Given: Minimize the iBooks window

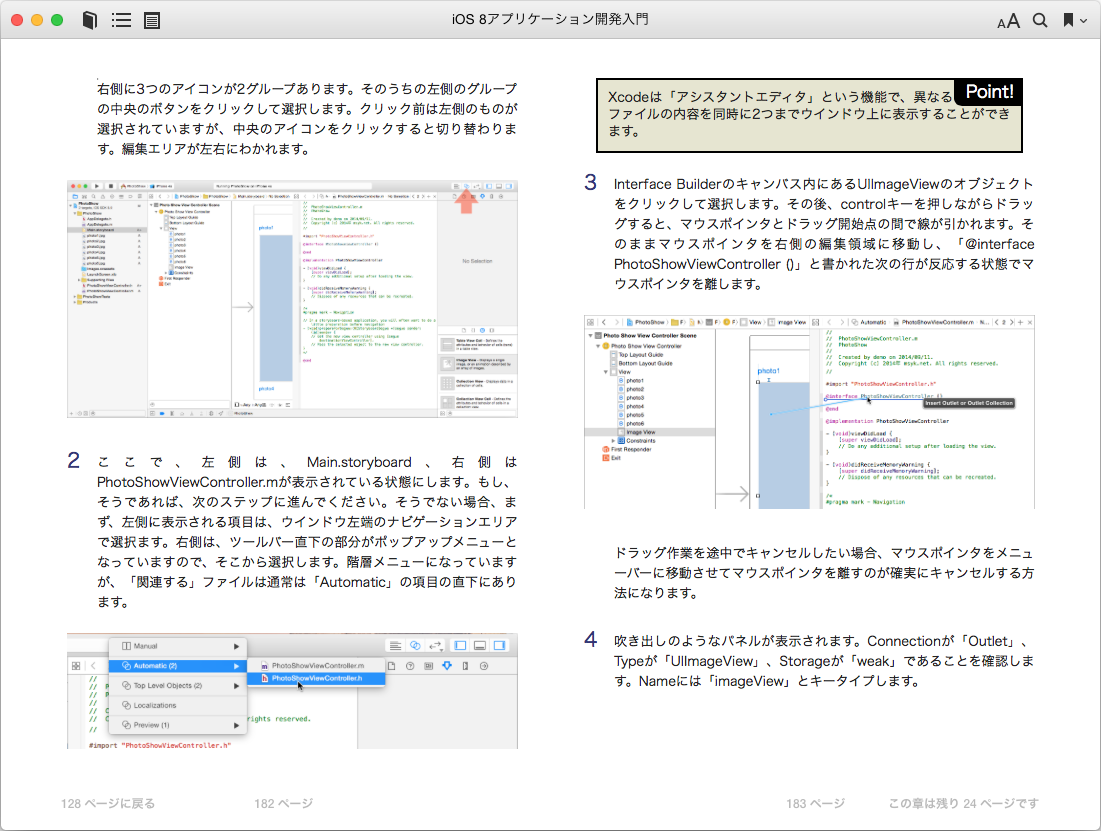Looking at the screenshot, I should (38, 20).
